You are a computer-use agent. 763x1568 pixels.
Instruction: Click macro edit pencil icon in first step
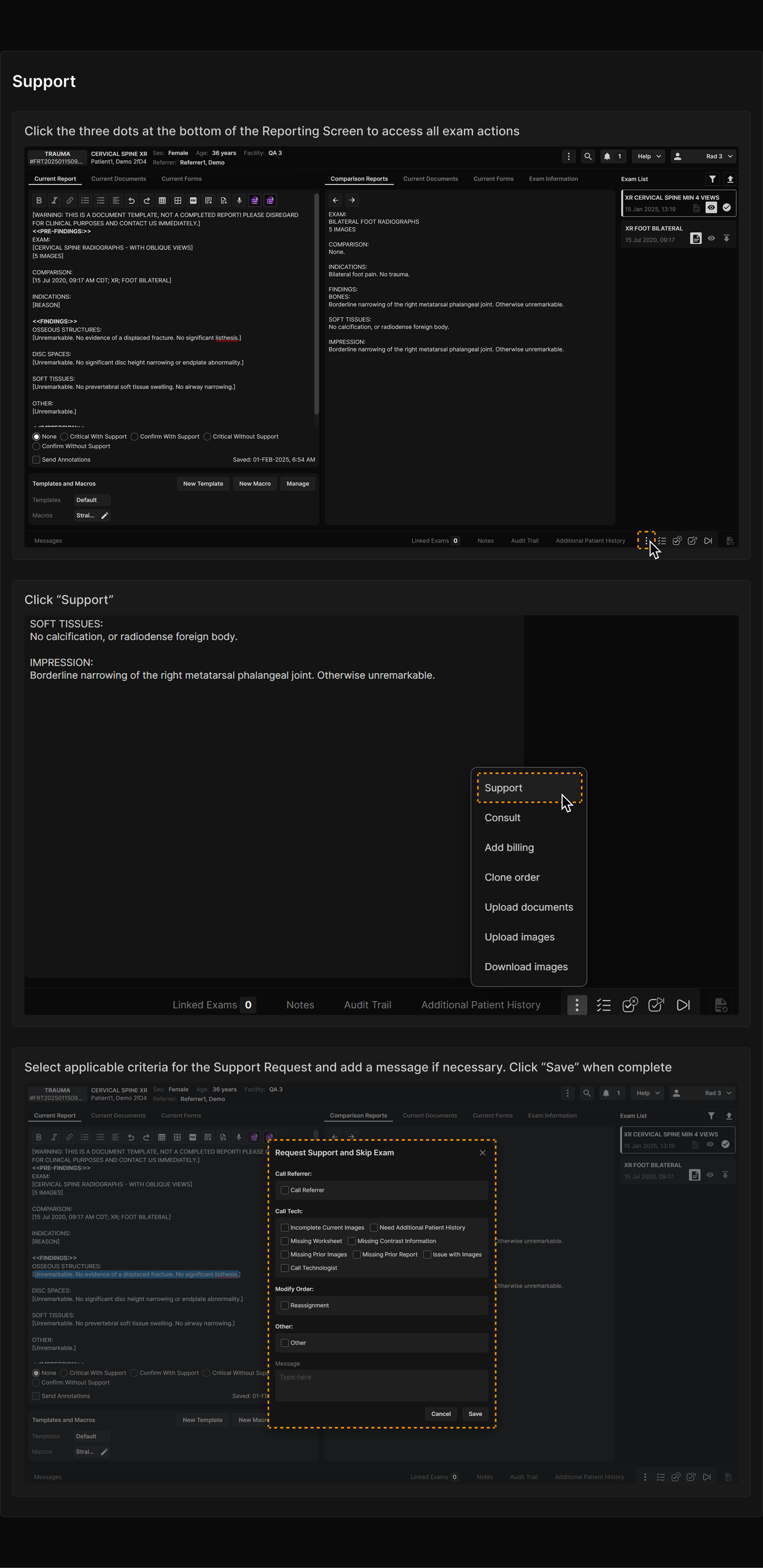click(x=105, y=516)
